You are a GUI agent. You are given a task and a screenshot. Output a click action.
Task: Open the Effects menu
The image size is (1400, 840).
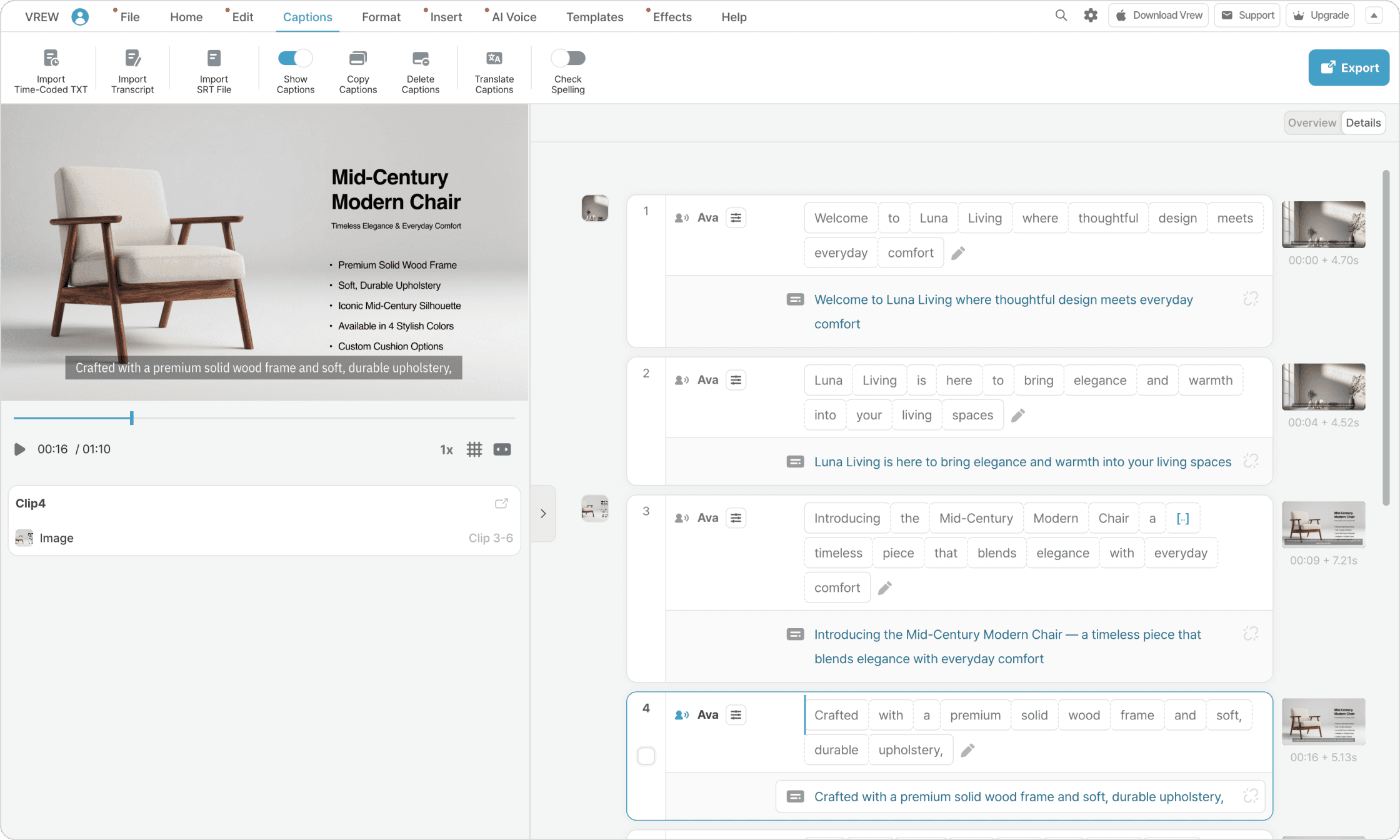[x=672, y=17]
